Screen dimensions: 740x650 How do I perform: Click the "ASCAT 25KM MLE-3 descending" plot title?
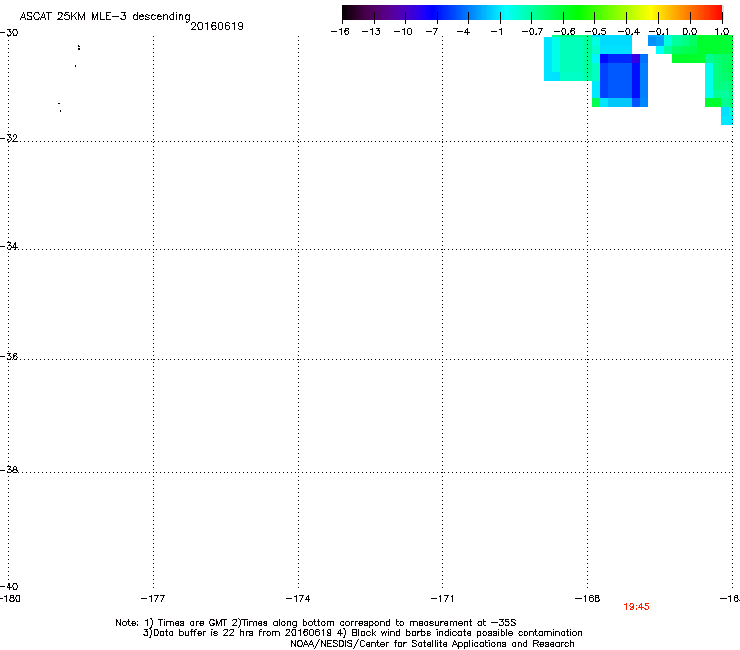click(x=105, y=16)
